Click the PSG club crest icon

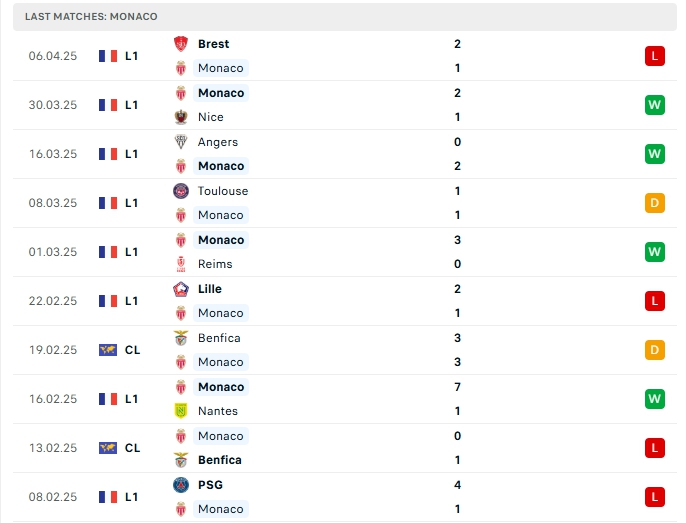click(181, 485)
